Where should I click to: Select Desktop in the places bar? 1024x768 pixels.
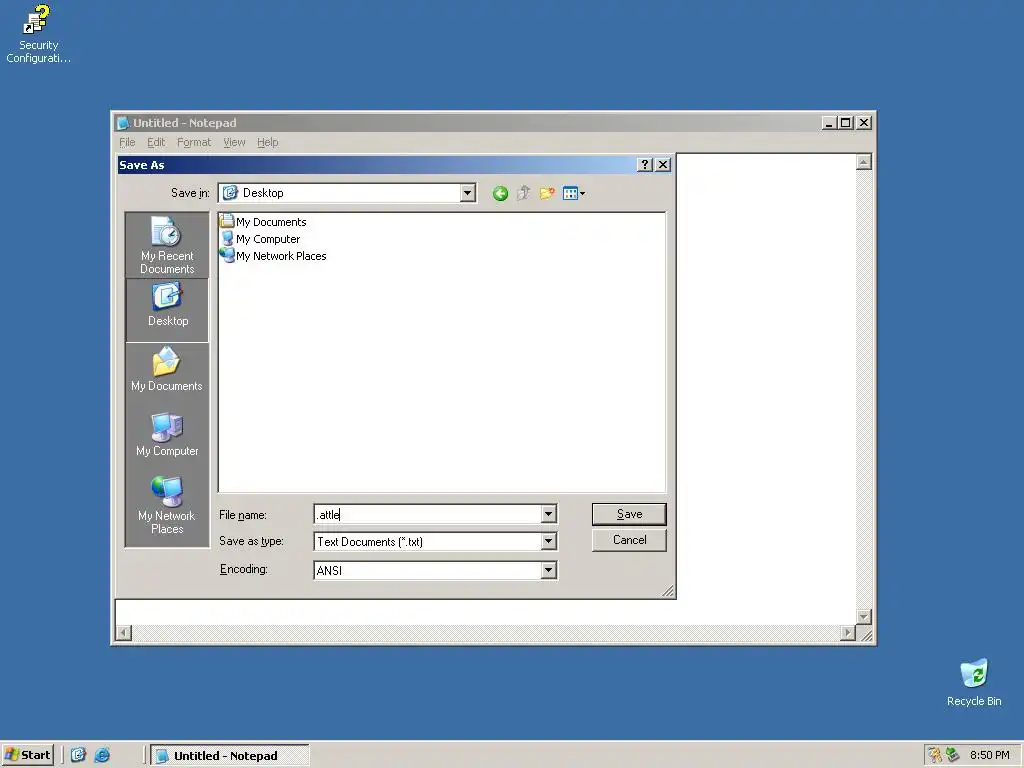167,310
